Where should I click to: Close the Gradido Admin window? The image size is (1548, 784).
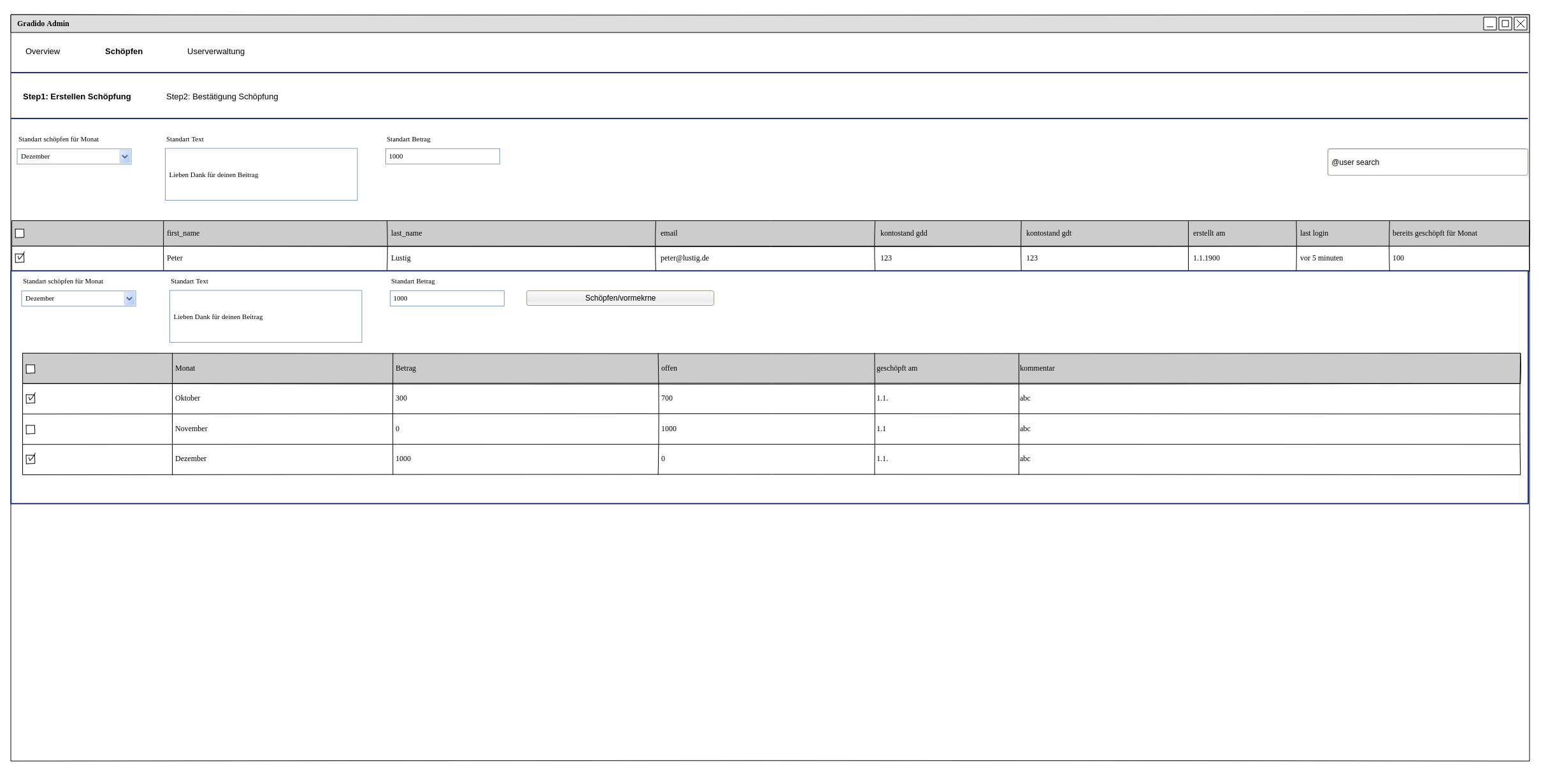coord(1520,24)
